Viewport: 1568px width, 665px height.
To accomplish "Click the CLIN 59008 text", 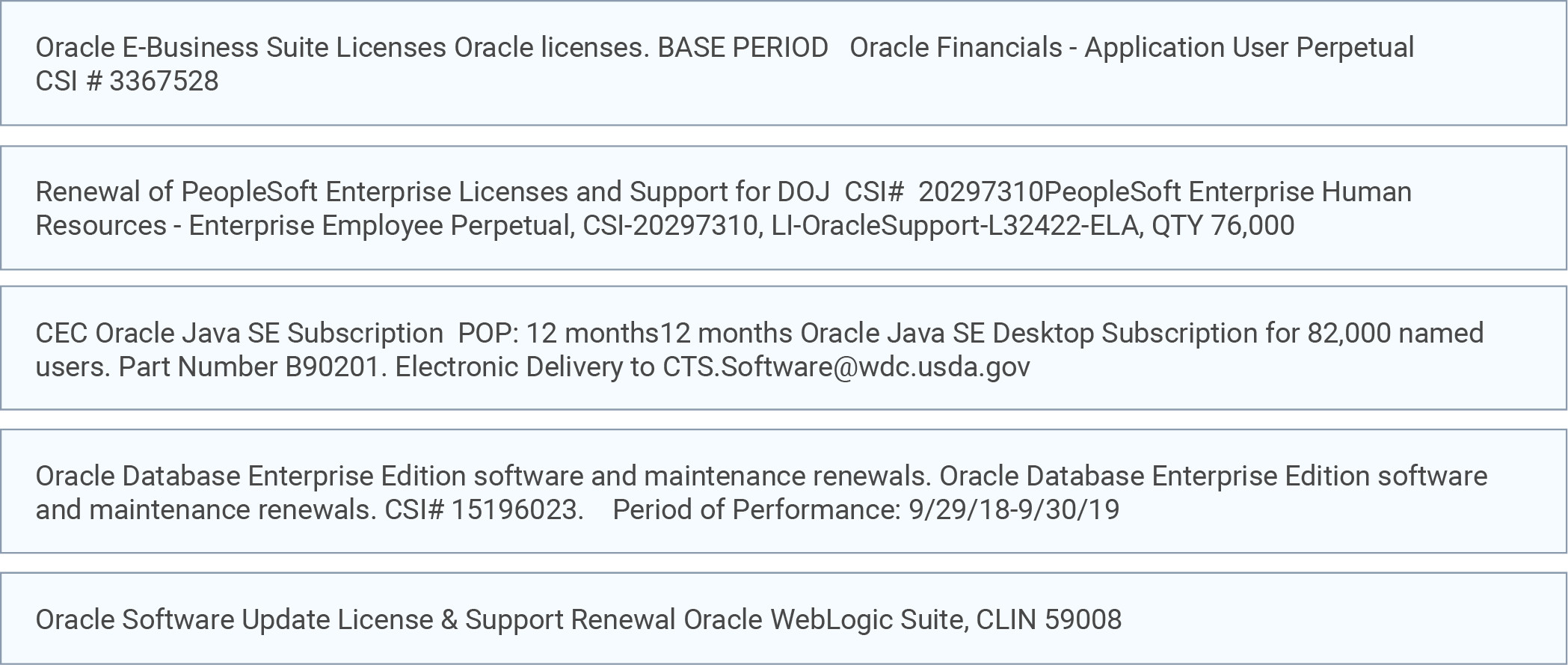I will [1048, 619].
